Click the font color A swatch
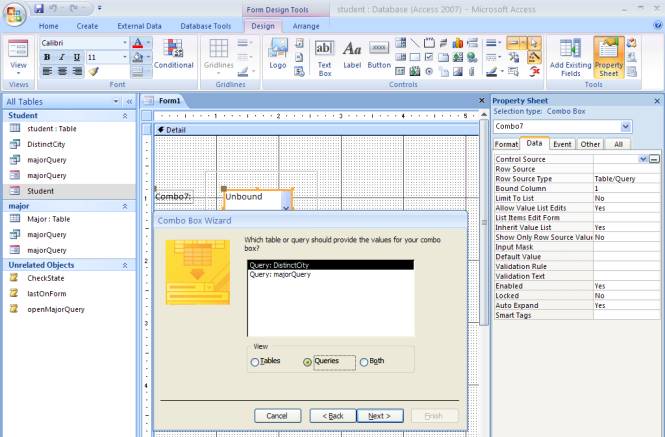This screenshot has height=437, width=665. 137,43
